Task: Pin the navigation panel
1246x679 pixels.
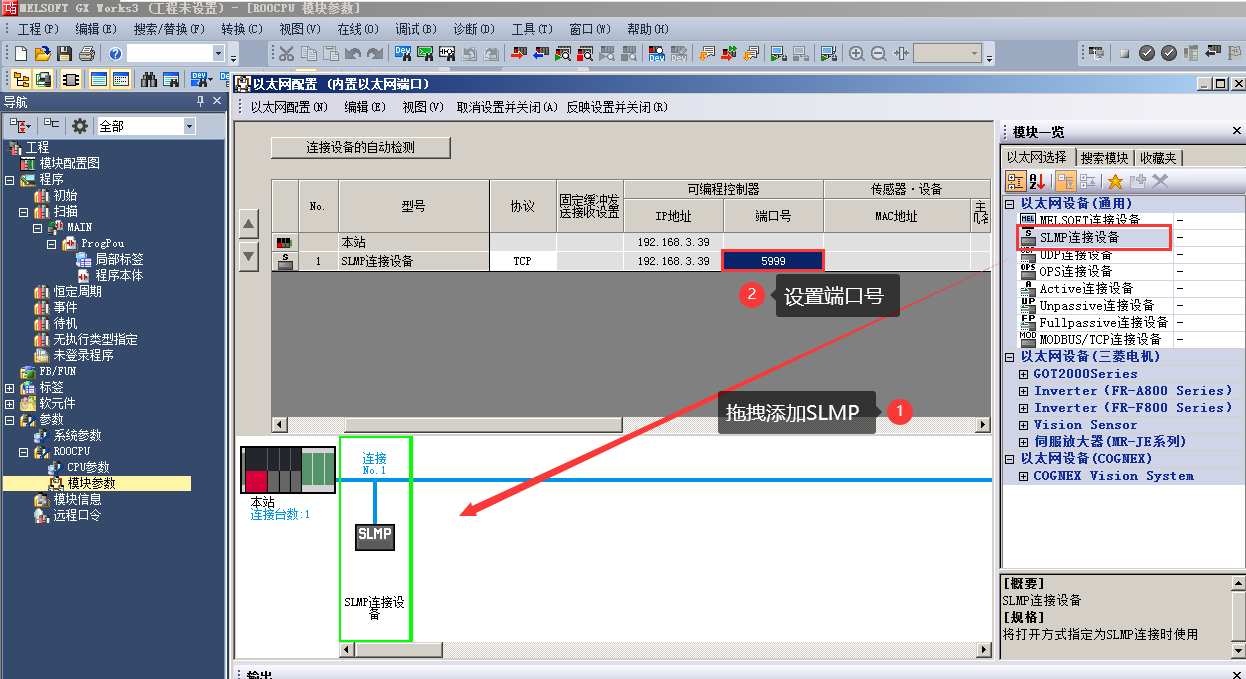Action: point(199,102)
